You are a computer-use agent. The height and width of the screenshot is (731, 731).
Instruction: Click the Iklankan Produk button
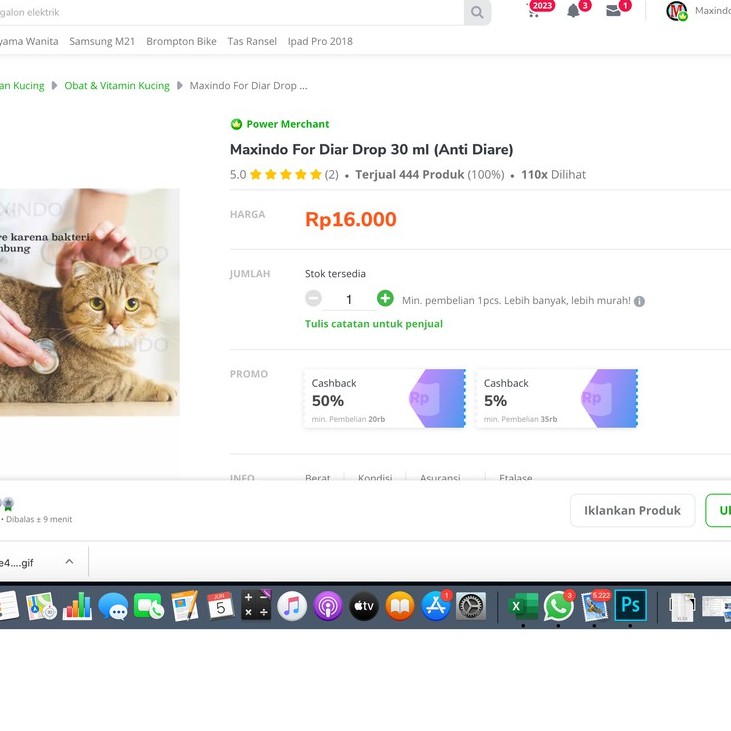pyautogui.click(x=632, y=510)
